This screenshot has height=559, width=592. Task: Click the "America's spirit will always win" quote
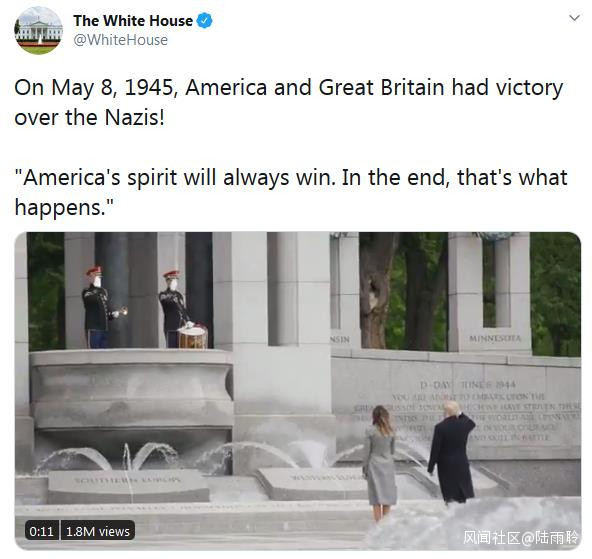(291, 192)
